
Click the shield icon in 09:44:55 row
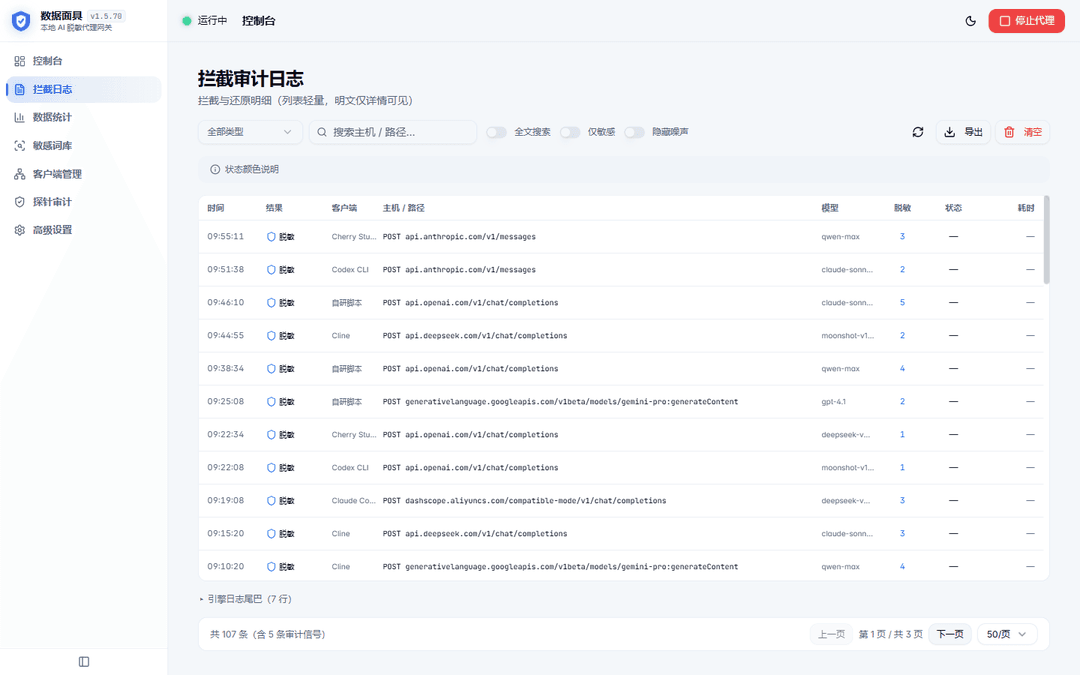click(x=271, y=336)
